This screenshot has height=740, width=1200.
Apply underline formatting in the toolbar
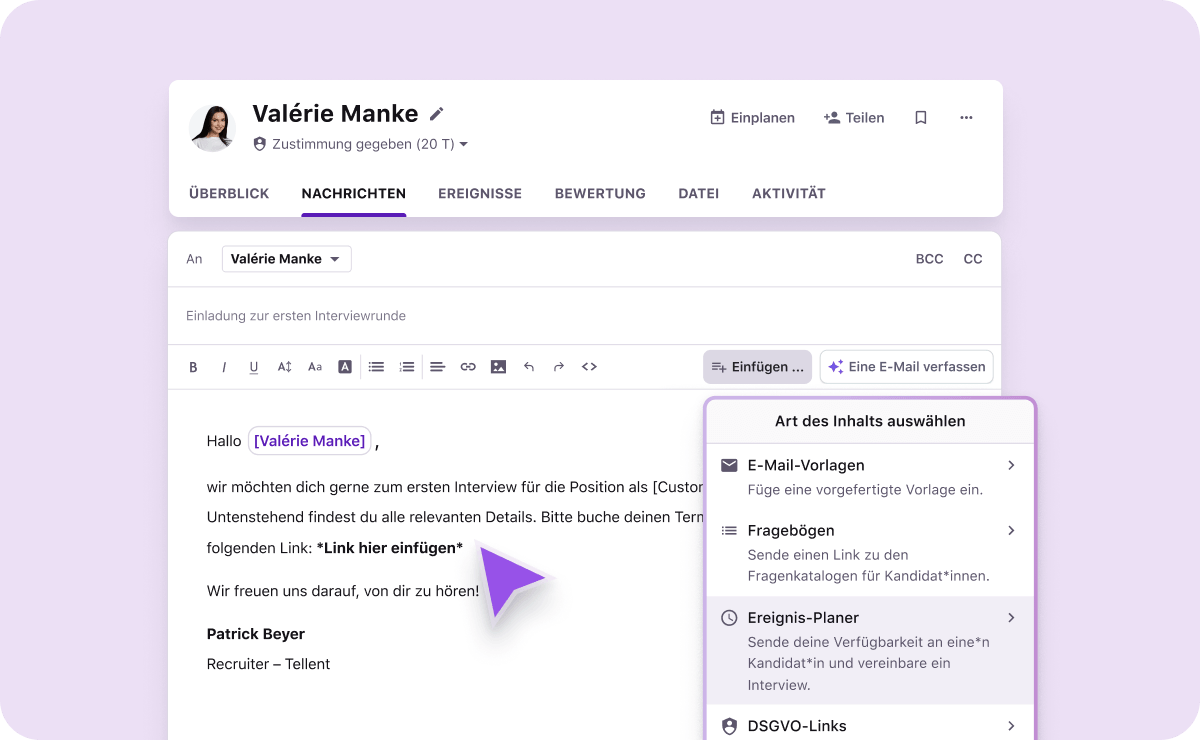point(254,367)
